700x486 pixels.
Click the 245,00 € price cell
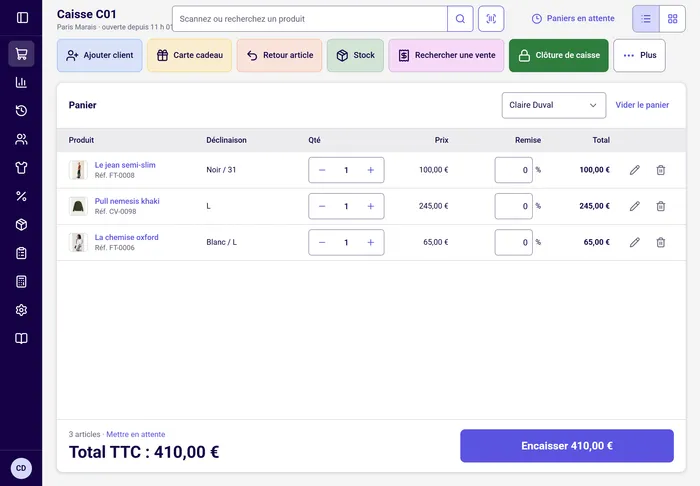433,206
